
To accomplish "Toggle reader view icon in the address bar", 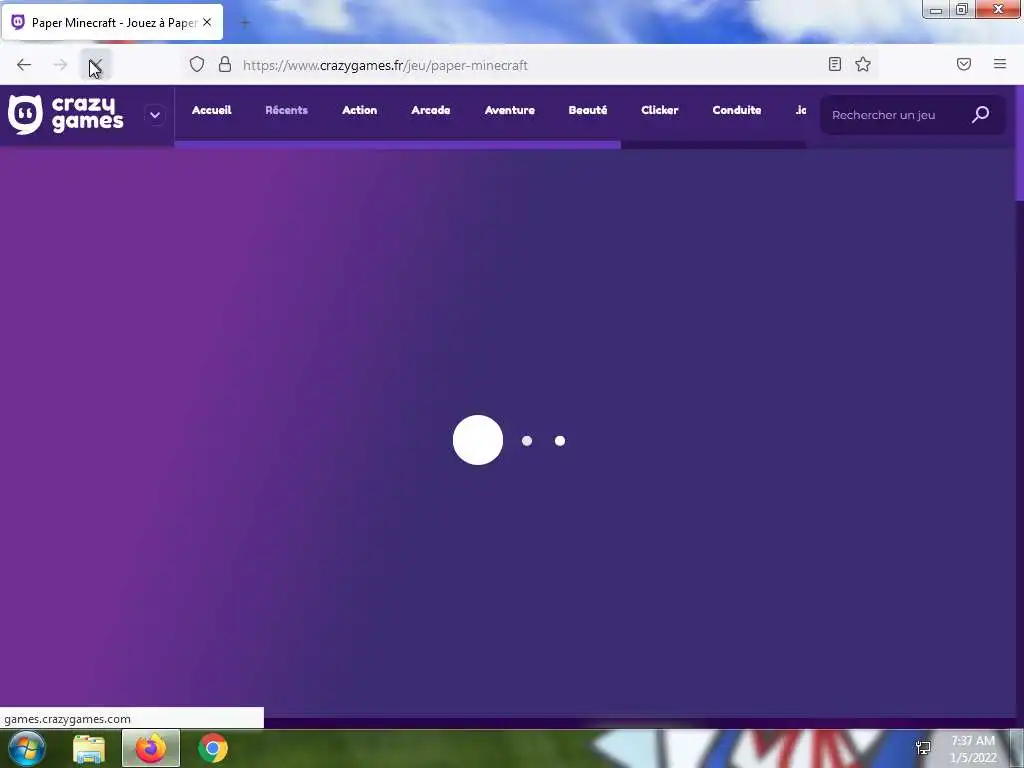I will click(x=835, y=64).
